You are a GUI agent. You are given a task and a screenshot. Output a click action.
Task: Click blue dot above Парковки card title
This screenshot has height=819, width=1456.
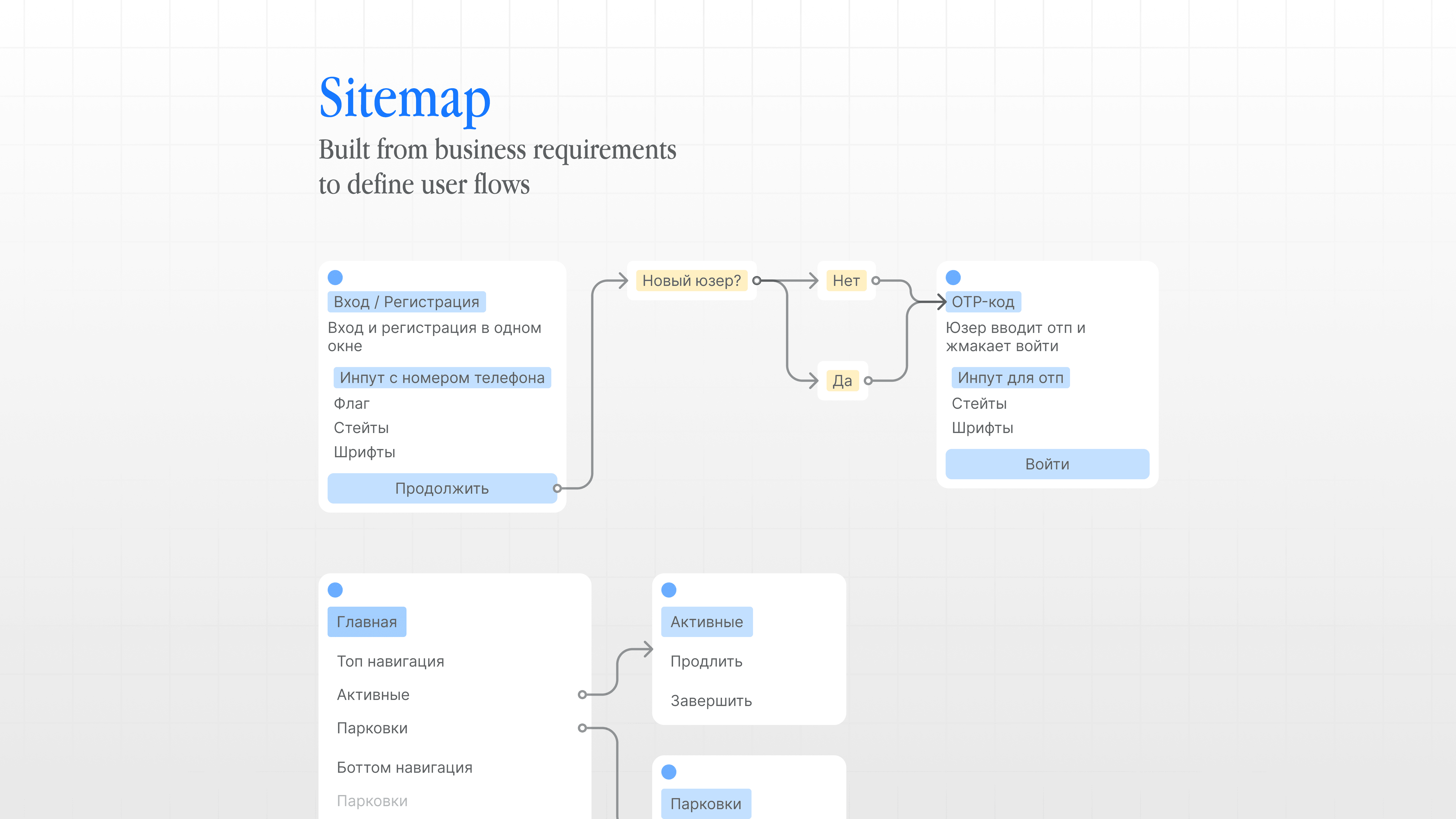point(669,772)
